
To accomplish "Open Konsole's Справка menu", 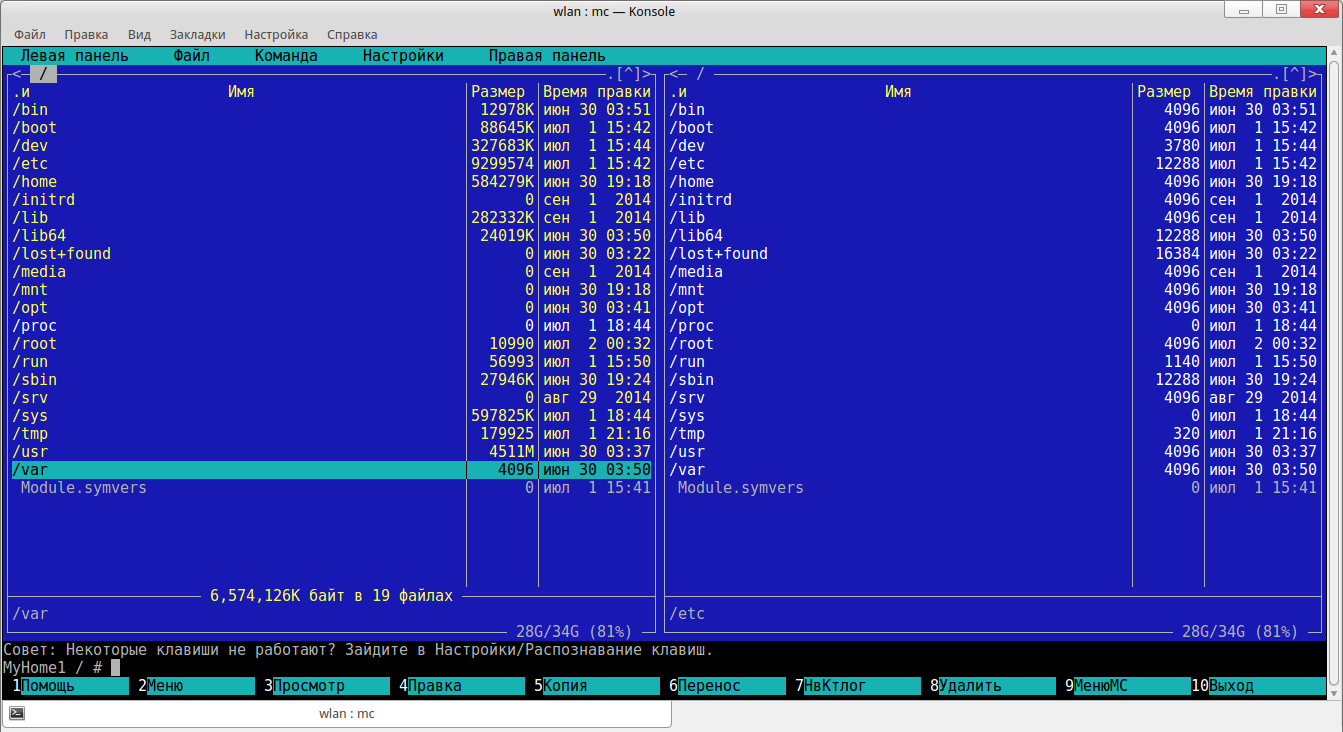I will click(x=352, y=34).
